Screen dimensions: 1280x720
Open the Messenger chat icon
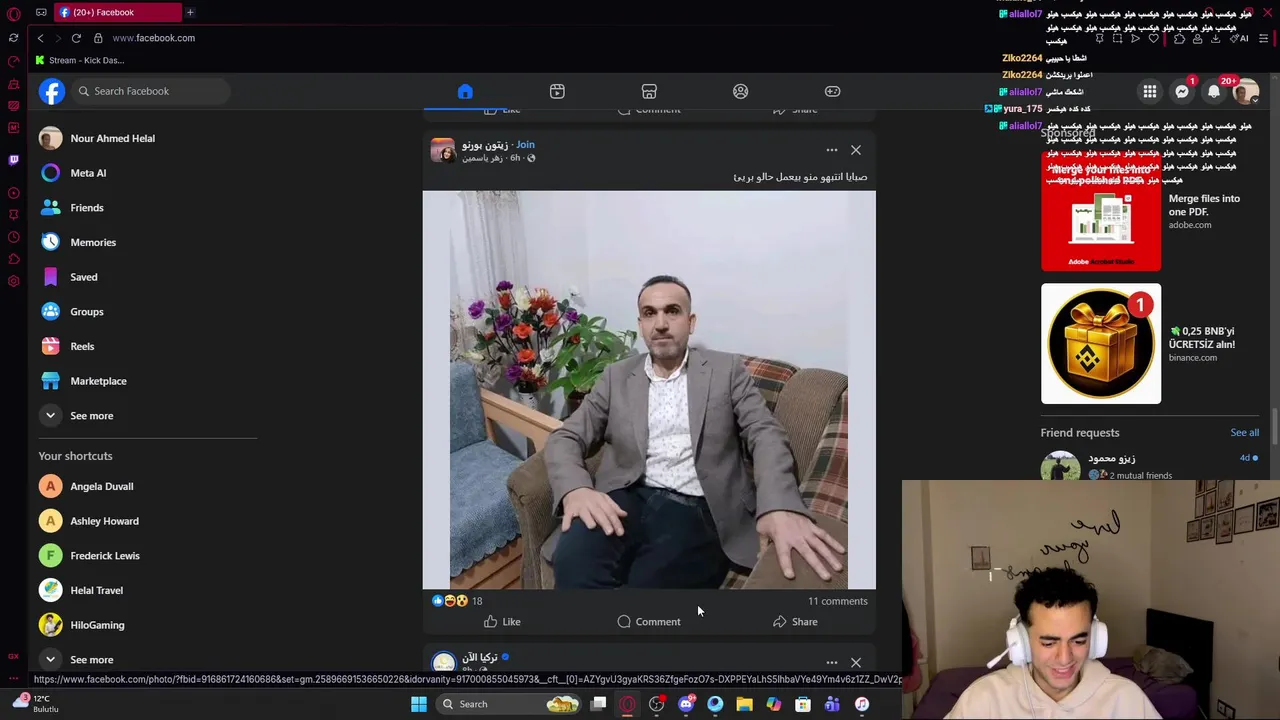(1182, 92)
